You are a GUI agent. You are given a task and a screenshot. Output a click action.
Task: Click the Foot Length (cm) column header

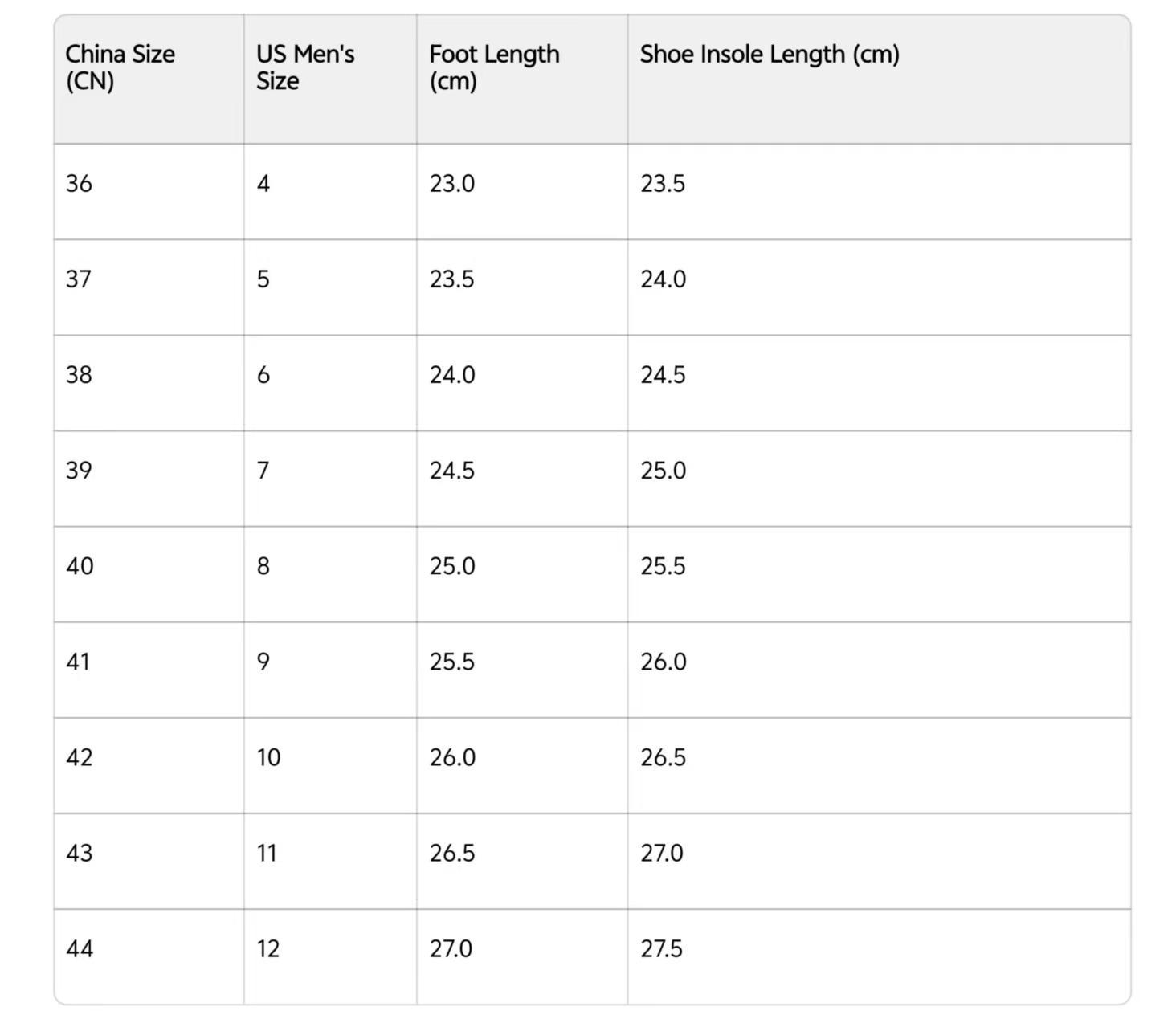[494, 67]
